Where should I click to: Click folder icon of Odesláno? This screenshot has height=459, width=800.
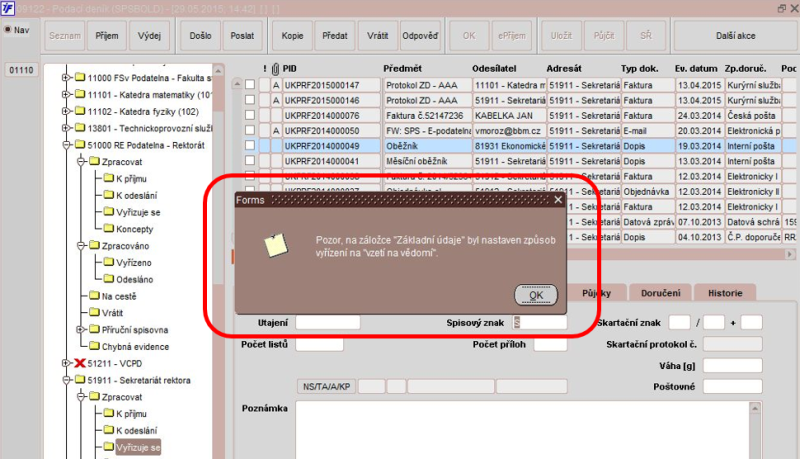click(x=109, y=278)
